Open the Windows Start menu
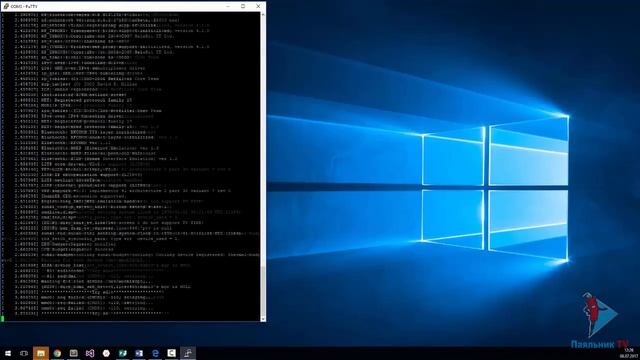Image resolution: width=640 pixels, height=360 pixels. (8, 353)
